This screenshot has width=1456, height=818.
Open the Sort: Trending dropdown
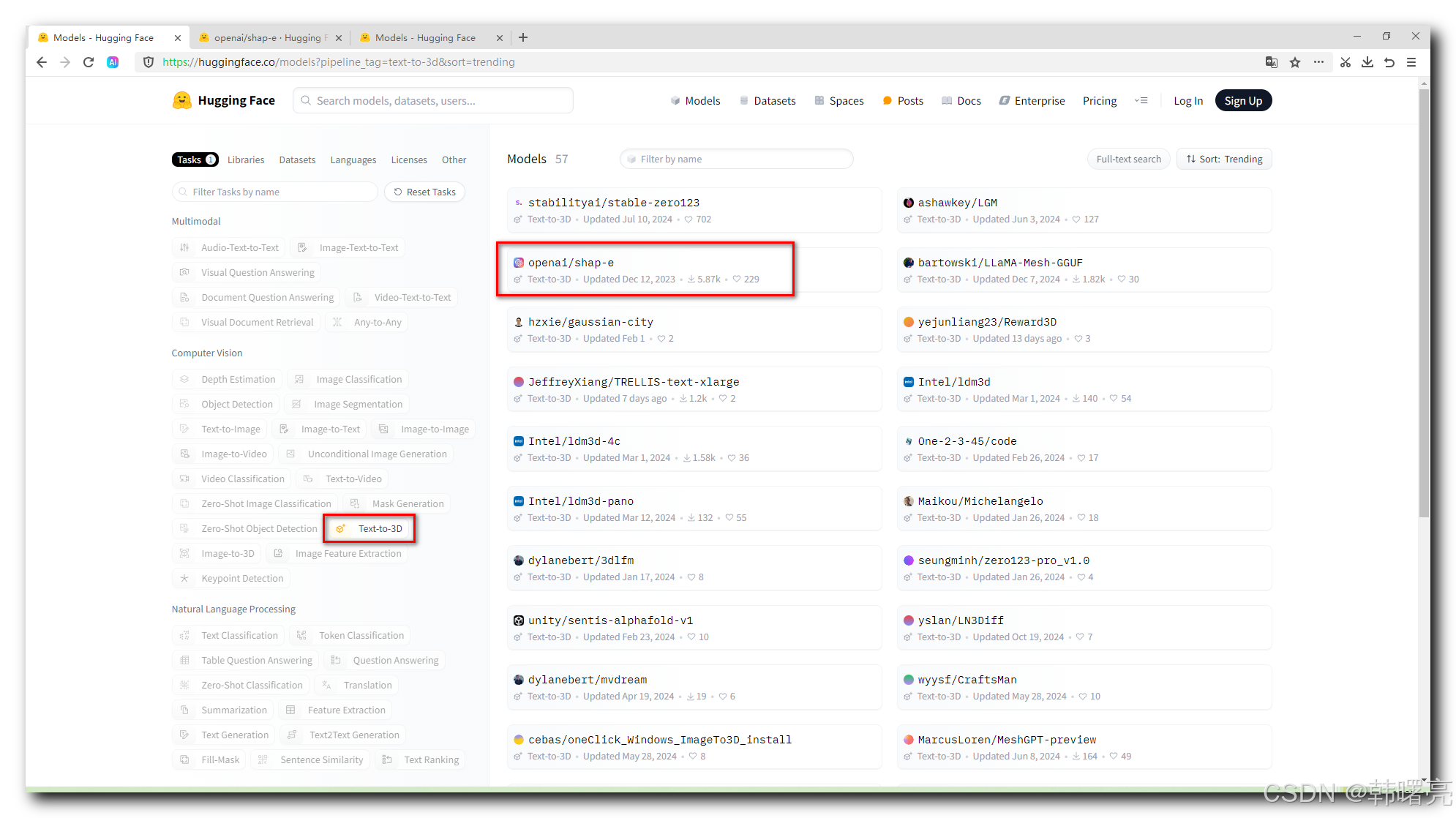point(1224,159)
